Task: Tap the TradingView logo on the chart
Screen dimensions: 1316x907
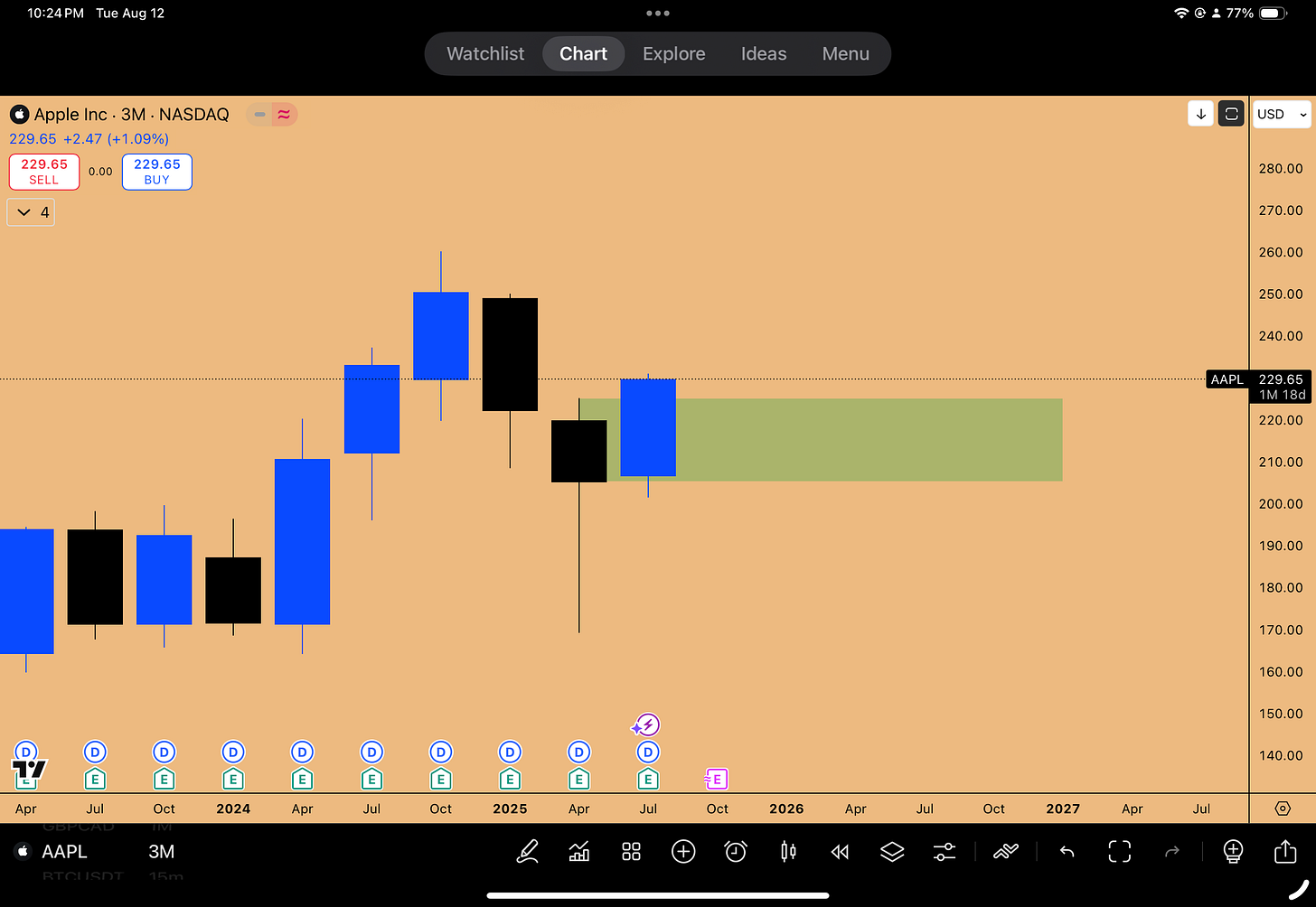Action: click(29, 771)
